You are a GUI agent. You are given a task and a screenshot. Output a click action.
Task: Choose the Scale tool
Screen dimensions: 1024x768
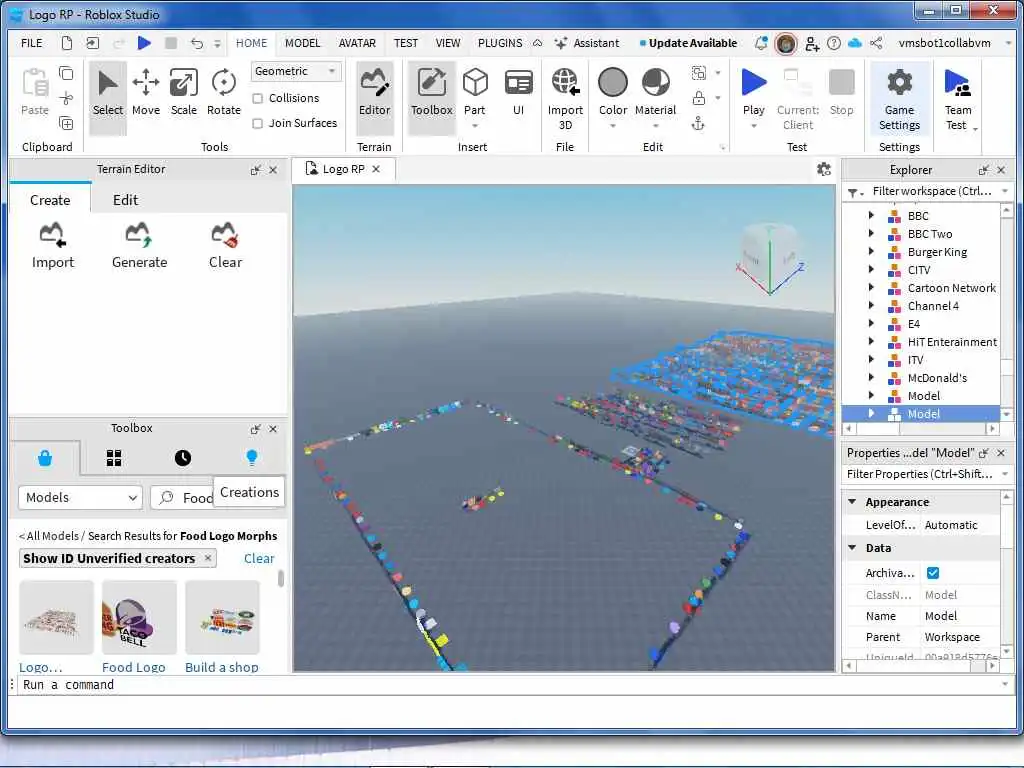click(184, 93)
